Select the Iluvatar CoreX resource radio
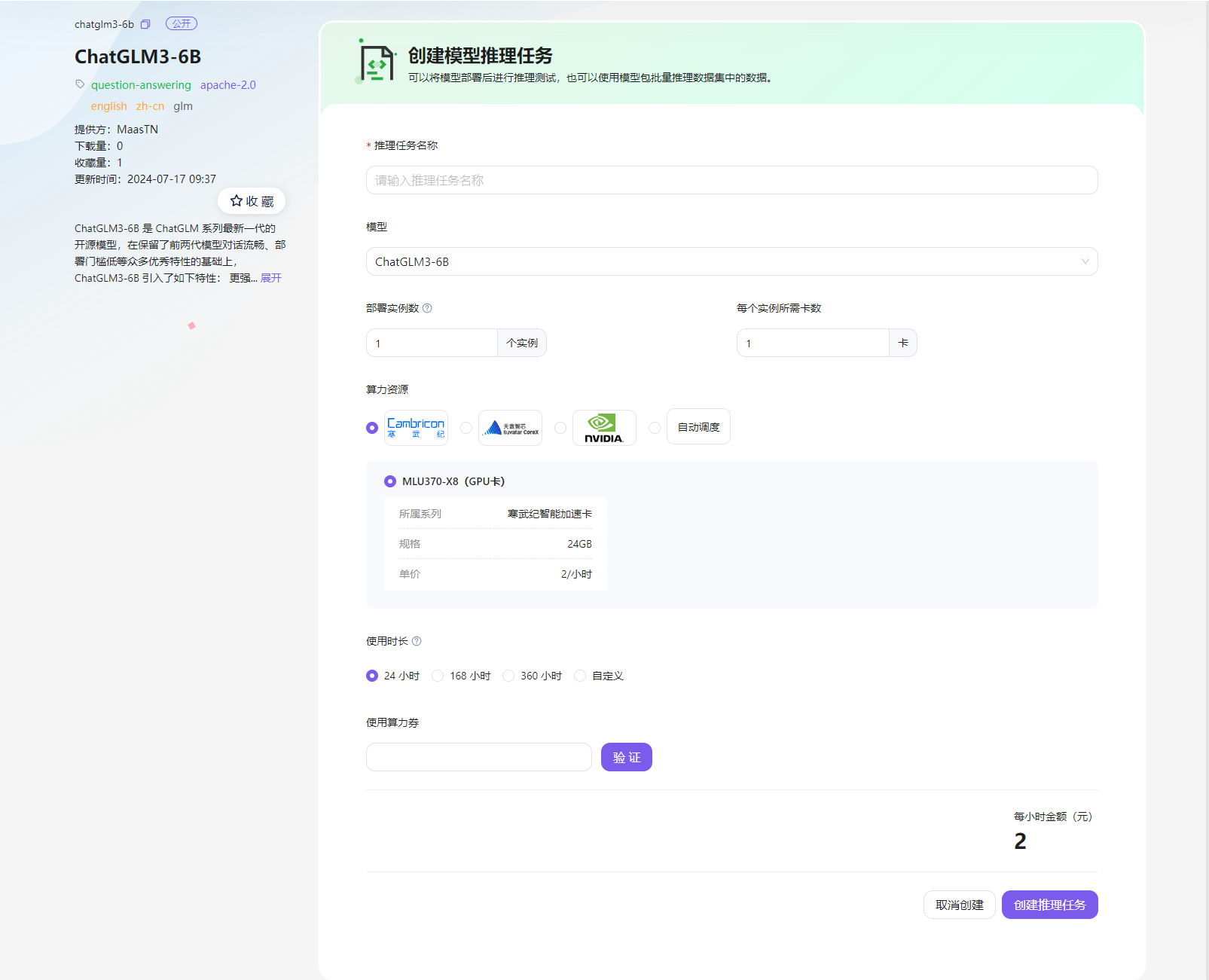 point(466,428)
